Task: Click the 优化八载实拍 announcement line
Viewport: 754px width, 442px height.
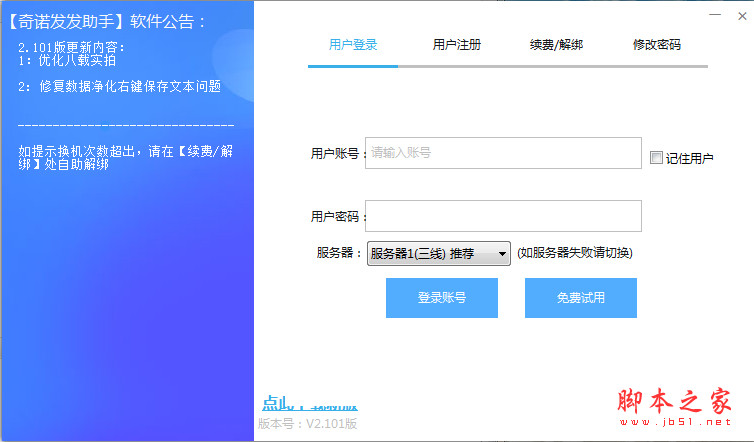Action: tap(67, 60)
